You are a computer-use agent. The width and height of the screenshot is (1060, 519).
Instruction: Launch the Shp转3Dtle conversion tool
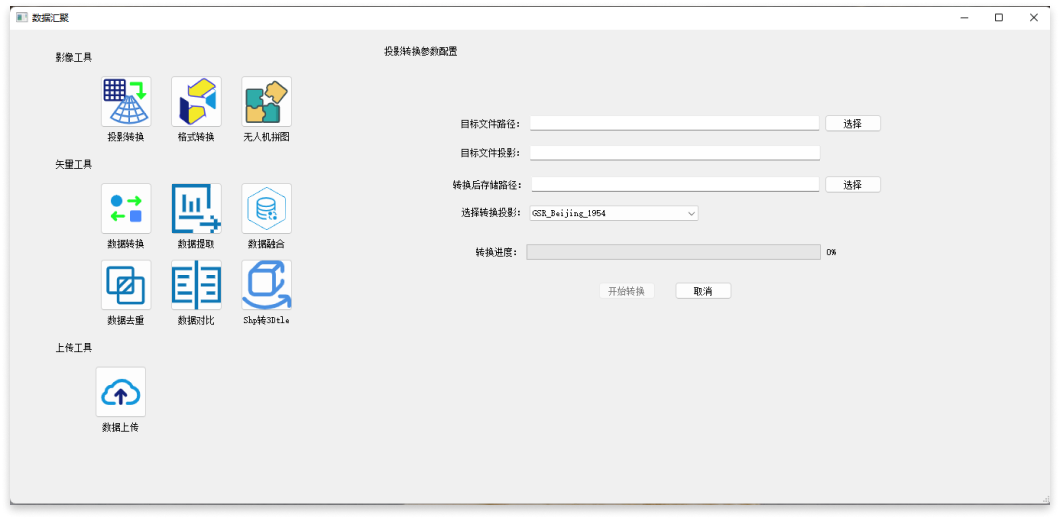[x=267, y=285]
